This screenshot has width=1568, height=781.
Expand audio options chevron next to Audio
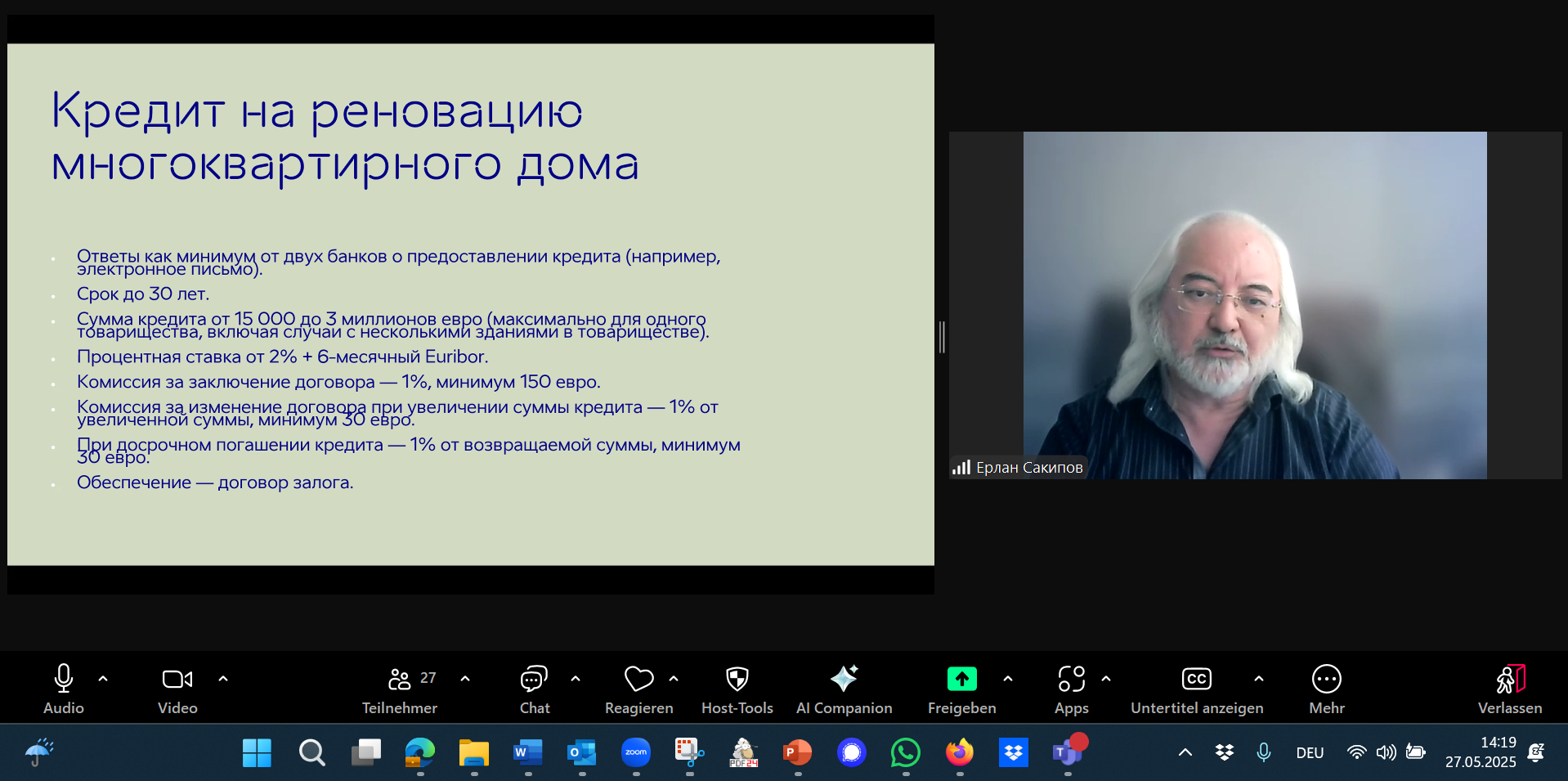tap(103, 679)
